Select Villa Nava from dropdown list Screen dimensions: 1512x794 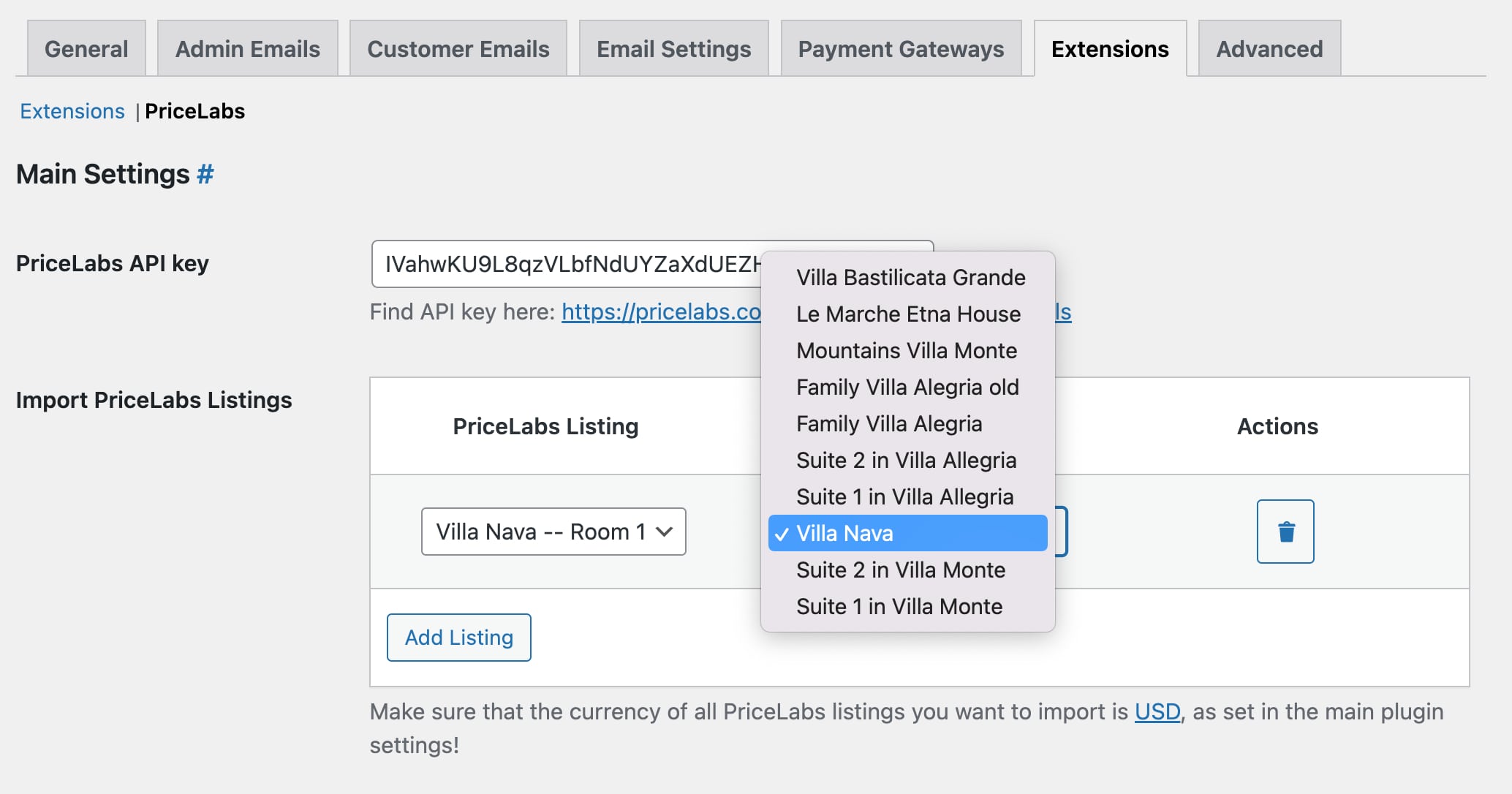[x=905, y=533]
